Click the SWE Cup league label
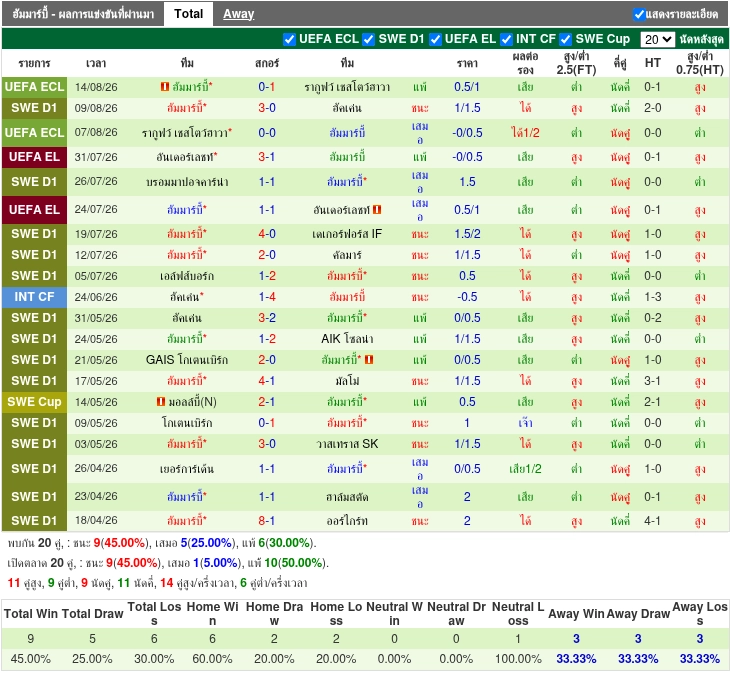Image resolution: width=730 pixels, height=677 pixels. 34,401
